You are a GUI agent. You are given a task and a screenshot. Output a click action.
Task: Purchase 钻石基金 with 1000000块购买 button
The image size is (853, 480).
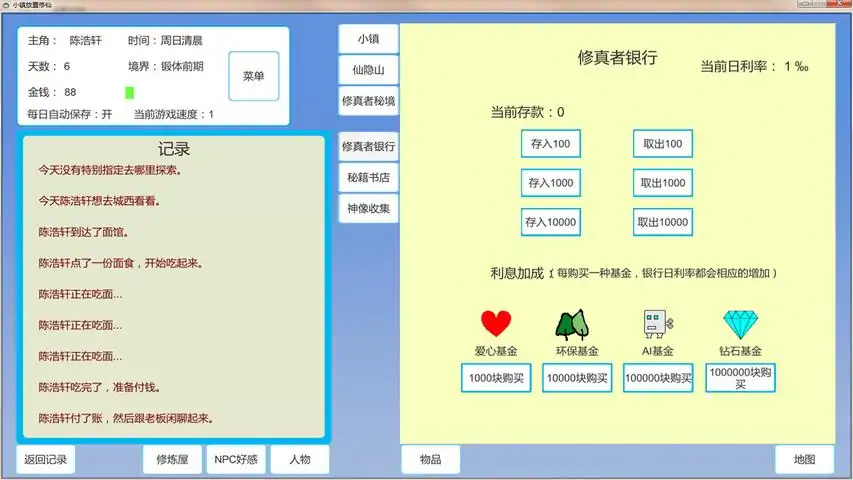(x=740, y=378)
